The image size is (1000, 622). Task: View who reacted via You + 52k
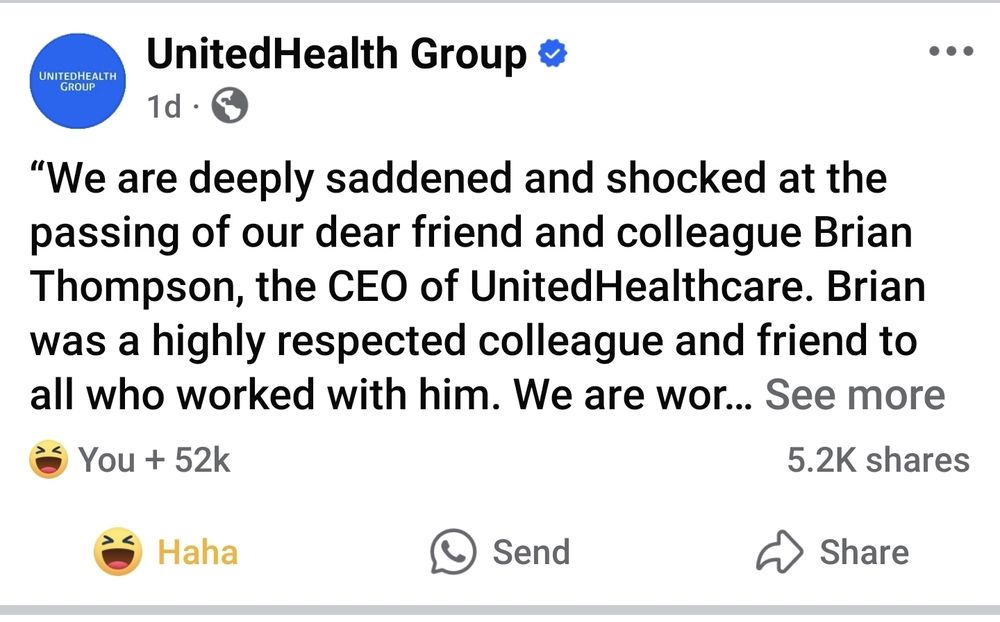pyautogui.click(x=154, y=460)
